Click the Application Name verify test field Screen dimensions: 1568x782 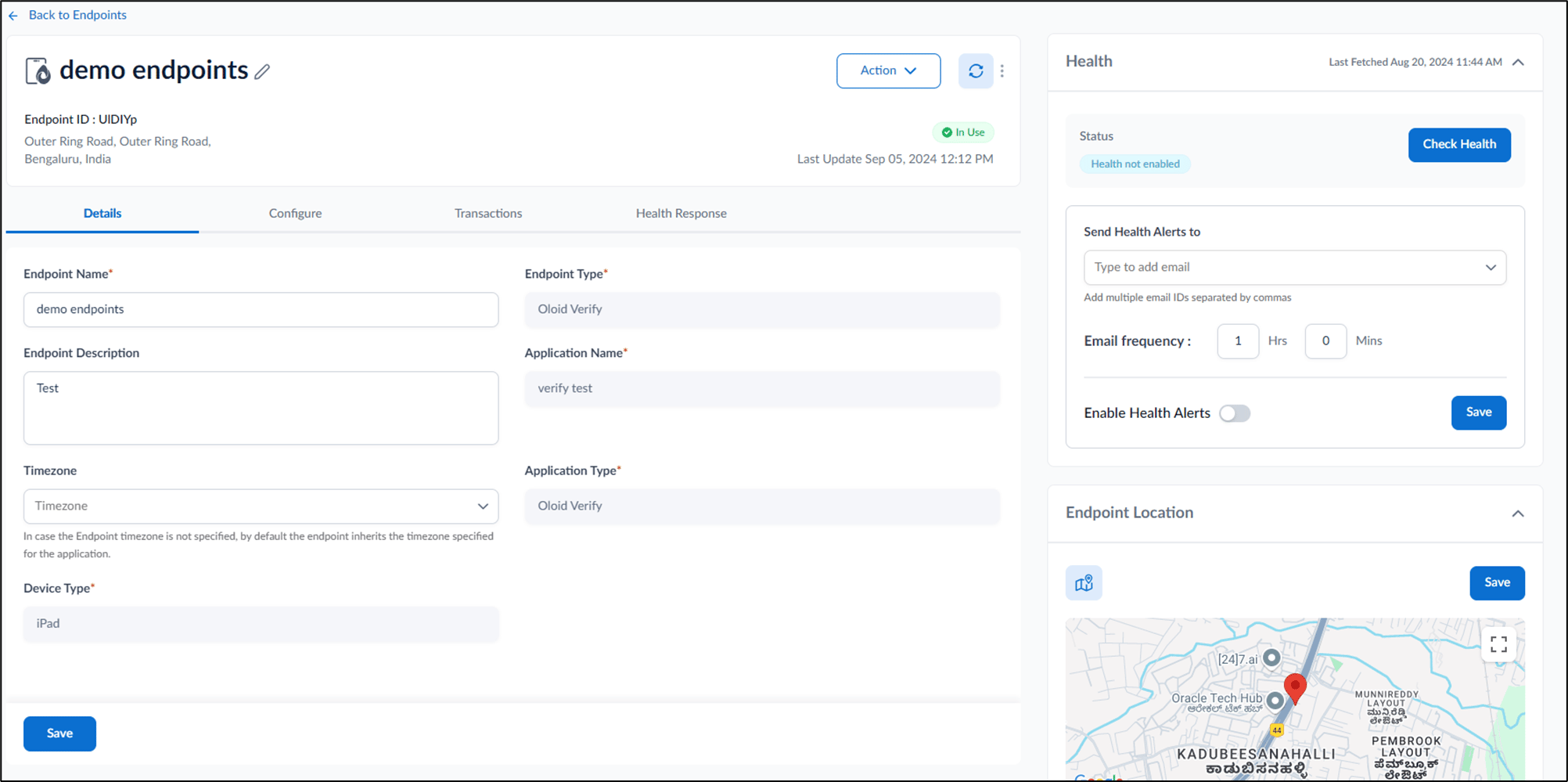pos(762,389)
